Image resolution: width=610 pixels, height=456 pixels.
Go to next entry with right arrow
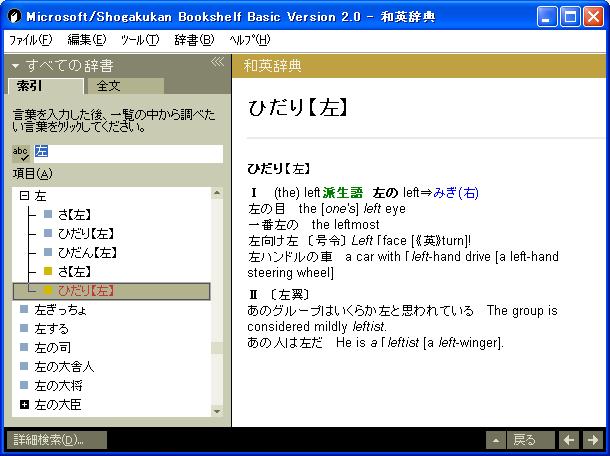pyautogui.click(x=593, y=440)
